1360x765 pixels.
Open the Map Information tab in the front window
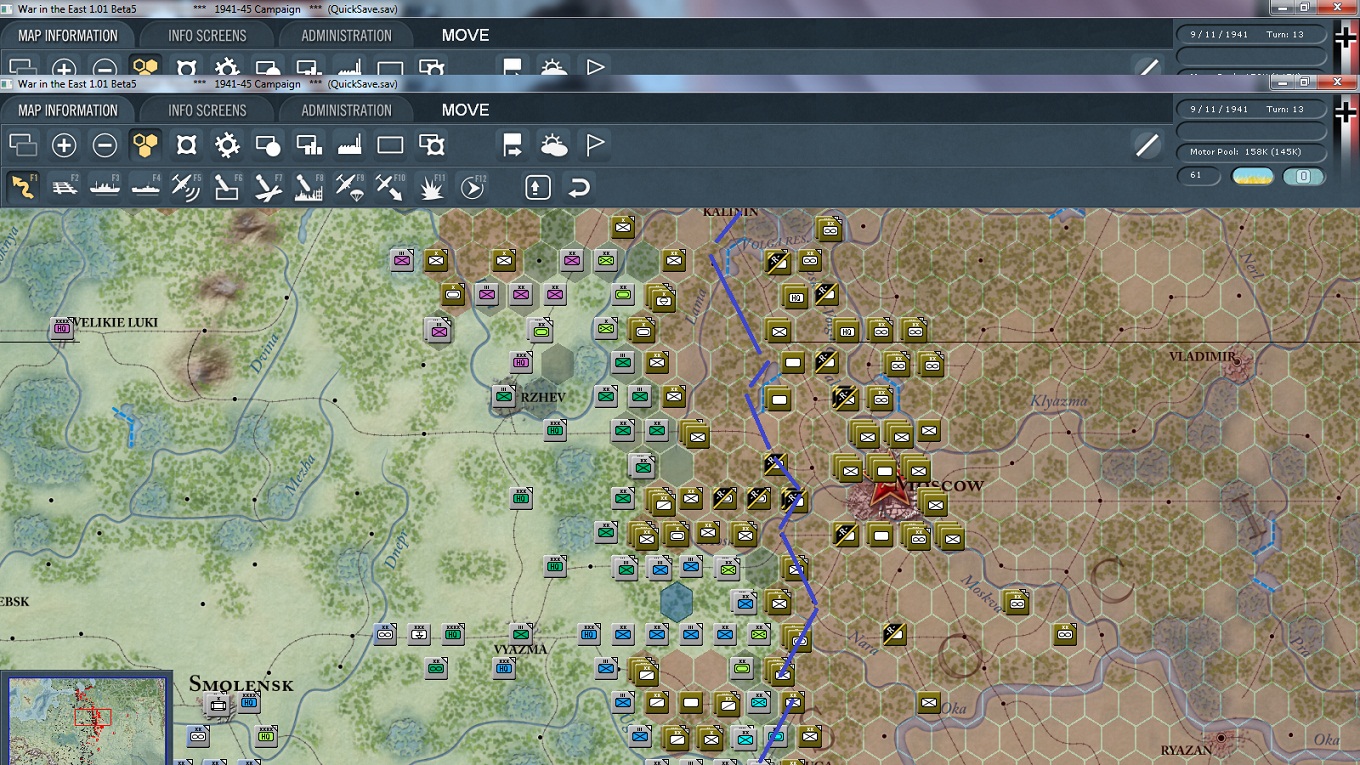click(68, 110)
